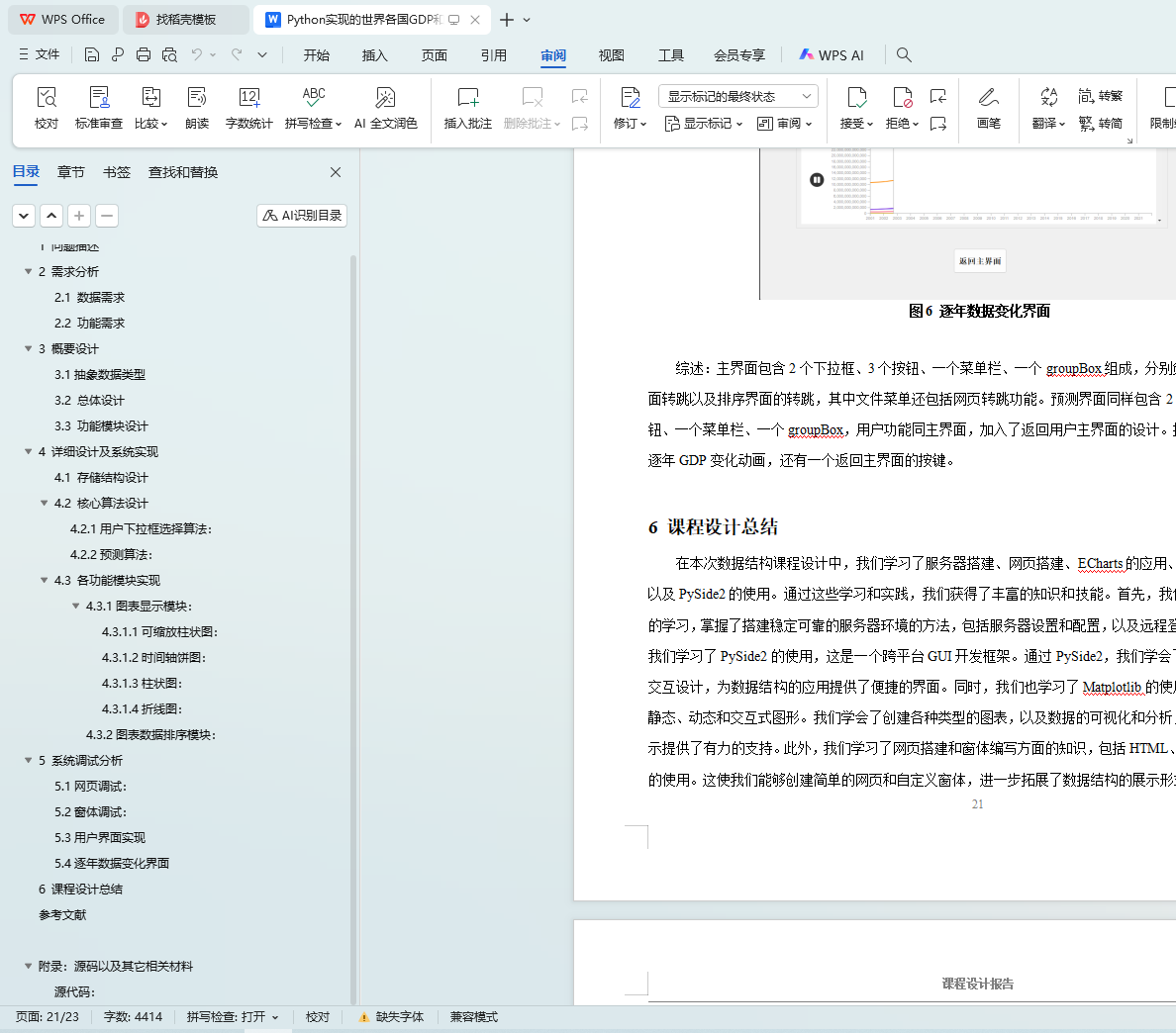
Task: Open WPS AI
Action: [x=832, y=54]
